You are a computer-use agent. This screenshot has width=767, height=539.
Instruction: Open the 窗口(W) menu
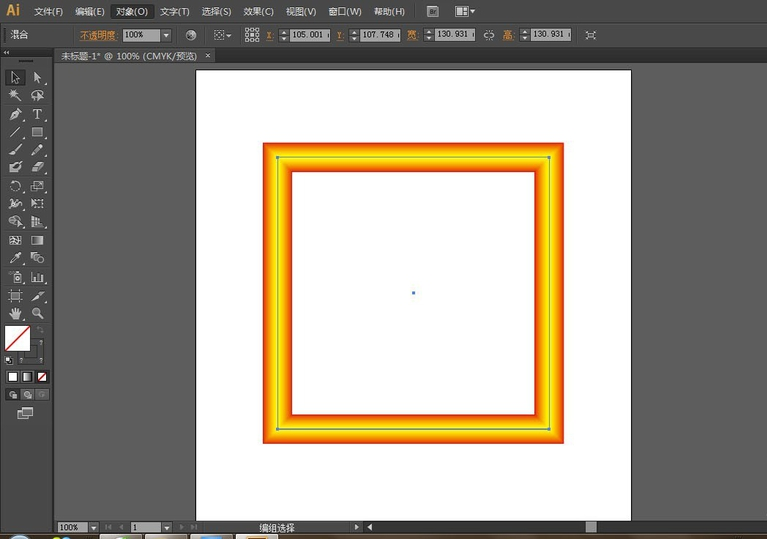tap(345, 11)
